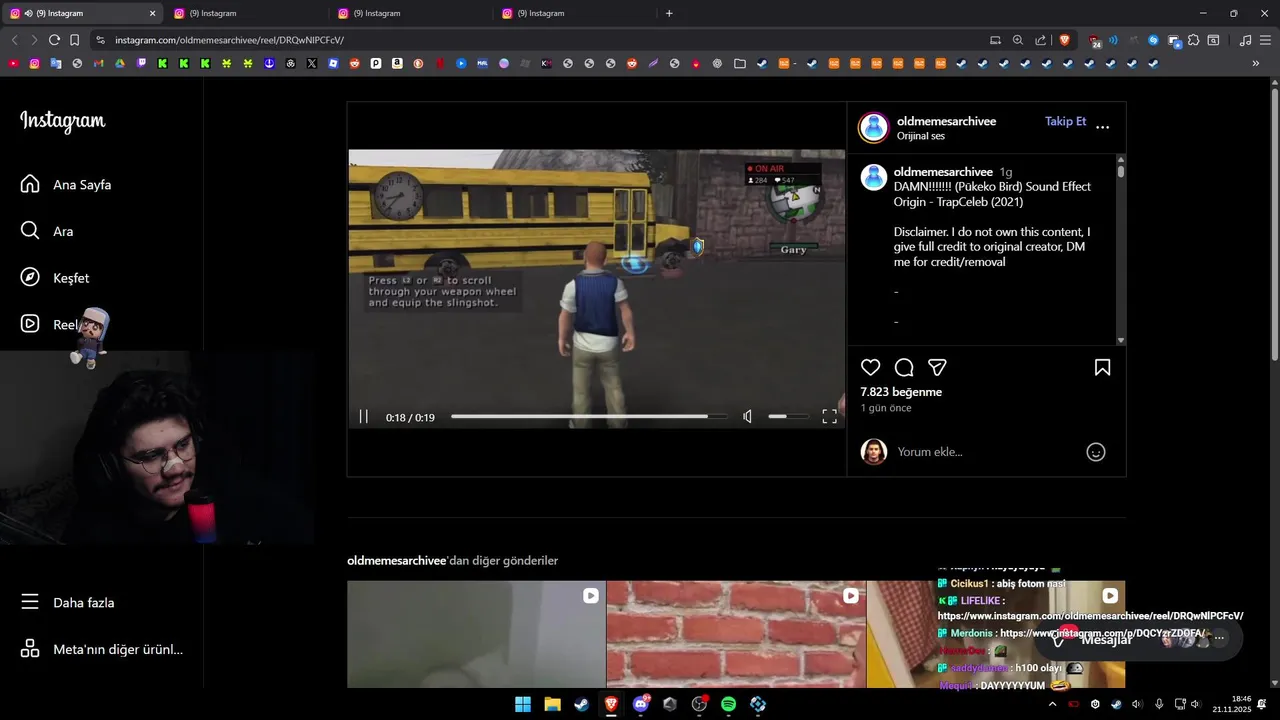This screenshot has height=720, width=1280.
Task: Close the active Instagram tab
Action: point(152,13)
